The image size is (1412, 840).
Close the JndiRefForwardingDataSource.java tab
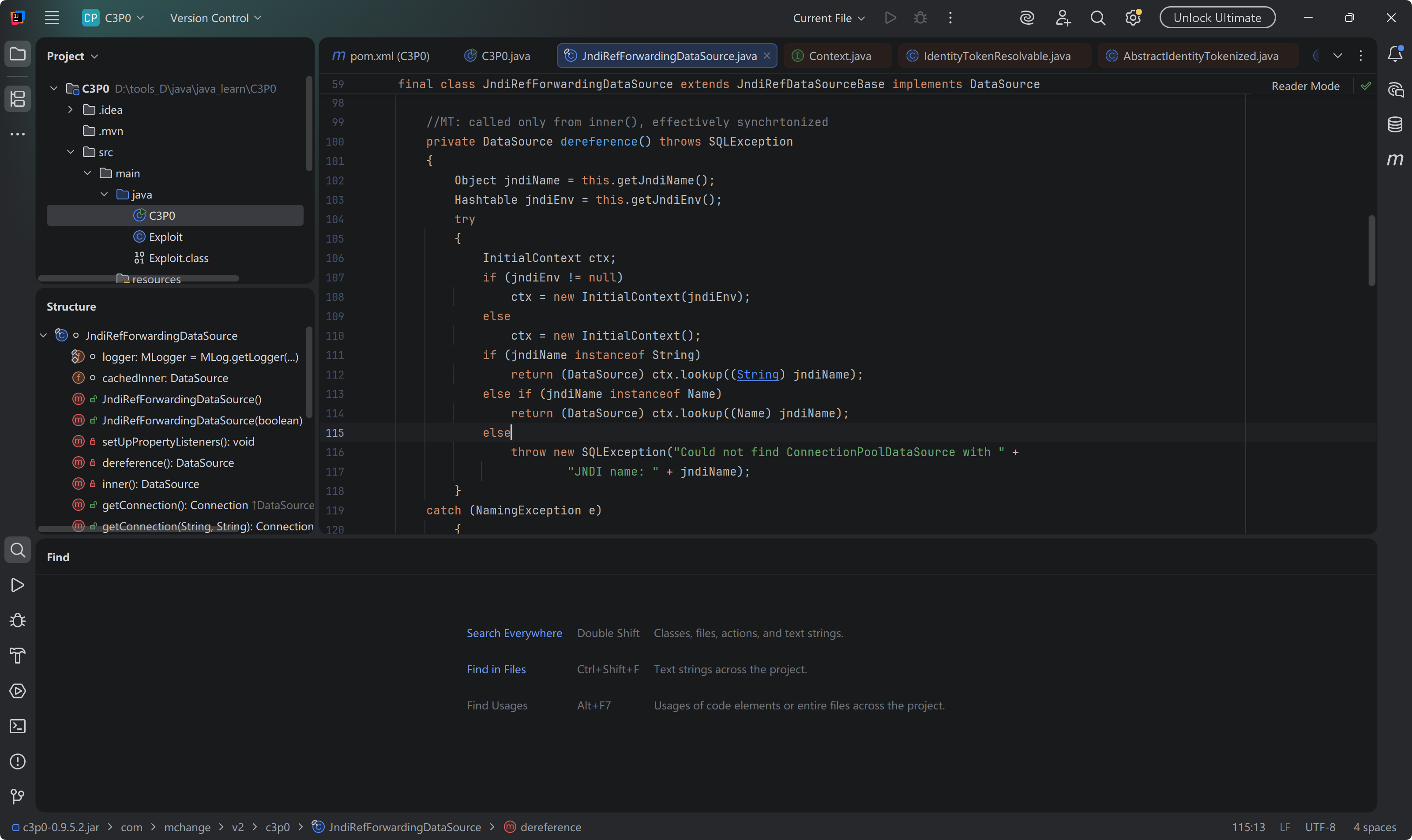pos(766,56)
